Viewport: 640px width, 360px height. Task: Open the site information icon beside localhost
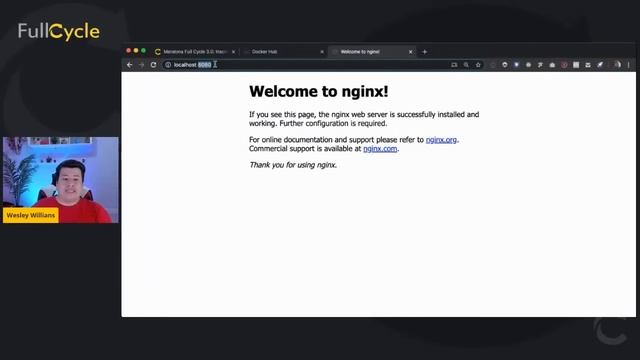click(x=168, y=65)
